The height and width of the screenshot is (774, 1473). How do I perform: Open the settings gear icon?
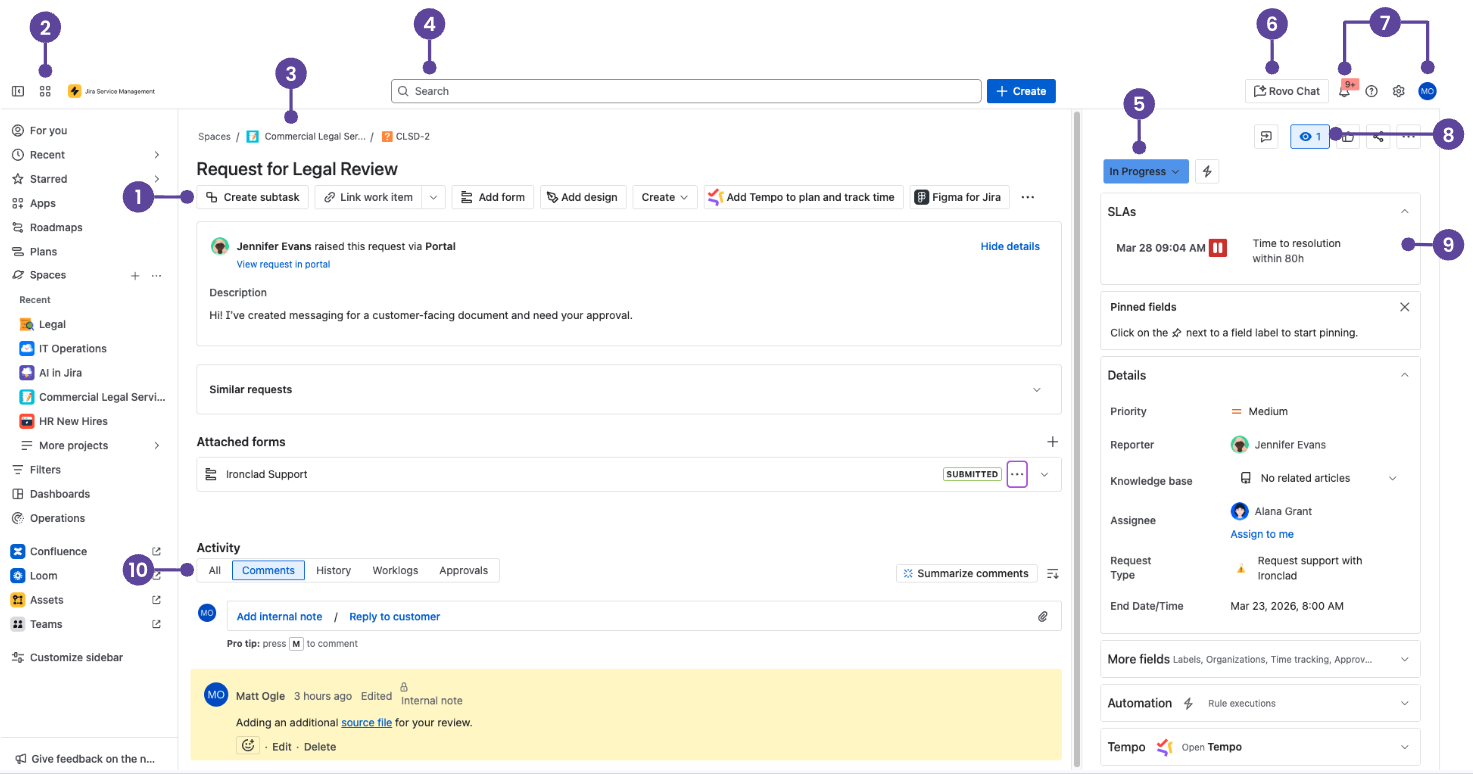click(x=1398, y=90)
